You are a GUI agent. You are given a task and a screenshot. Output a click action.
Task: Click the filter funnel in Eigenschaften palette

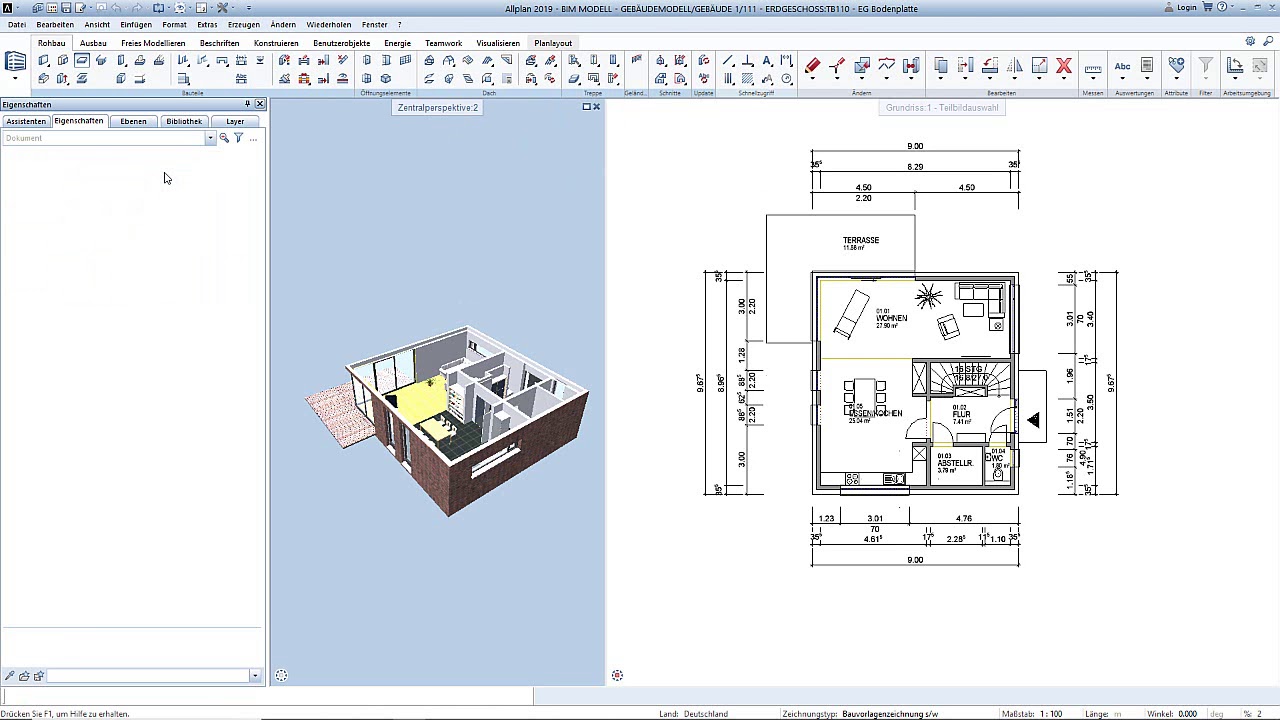pos(238,138)
